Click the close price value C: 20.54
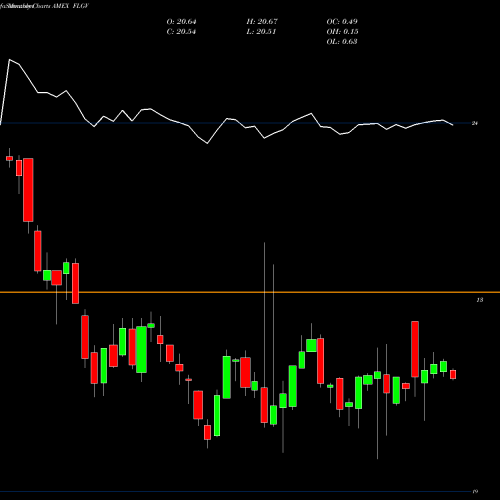500x500 pixels. [x=181, y=32]
